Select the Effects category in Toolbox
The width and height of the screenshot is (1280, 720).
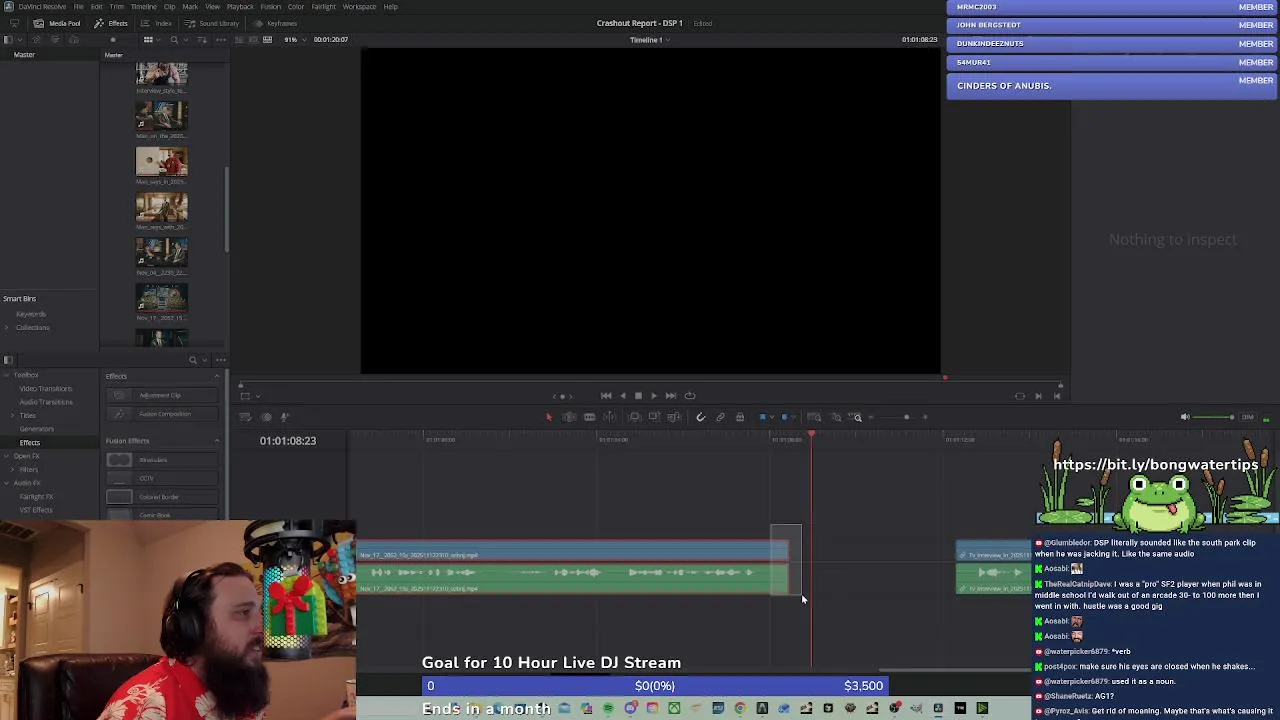(30, 443)
